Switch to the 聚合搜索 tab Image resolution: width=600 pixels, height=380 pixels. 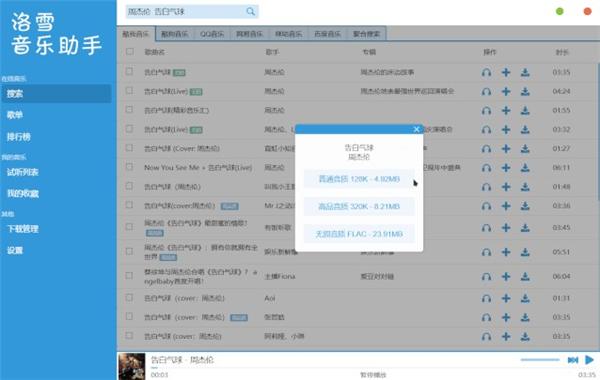(x=366, y=34)
